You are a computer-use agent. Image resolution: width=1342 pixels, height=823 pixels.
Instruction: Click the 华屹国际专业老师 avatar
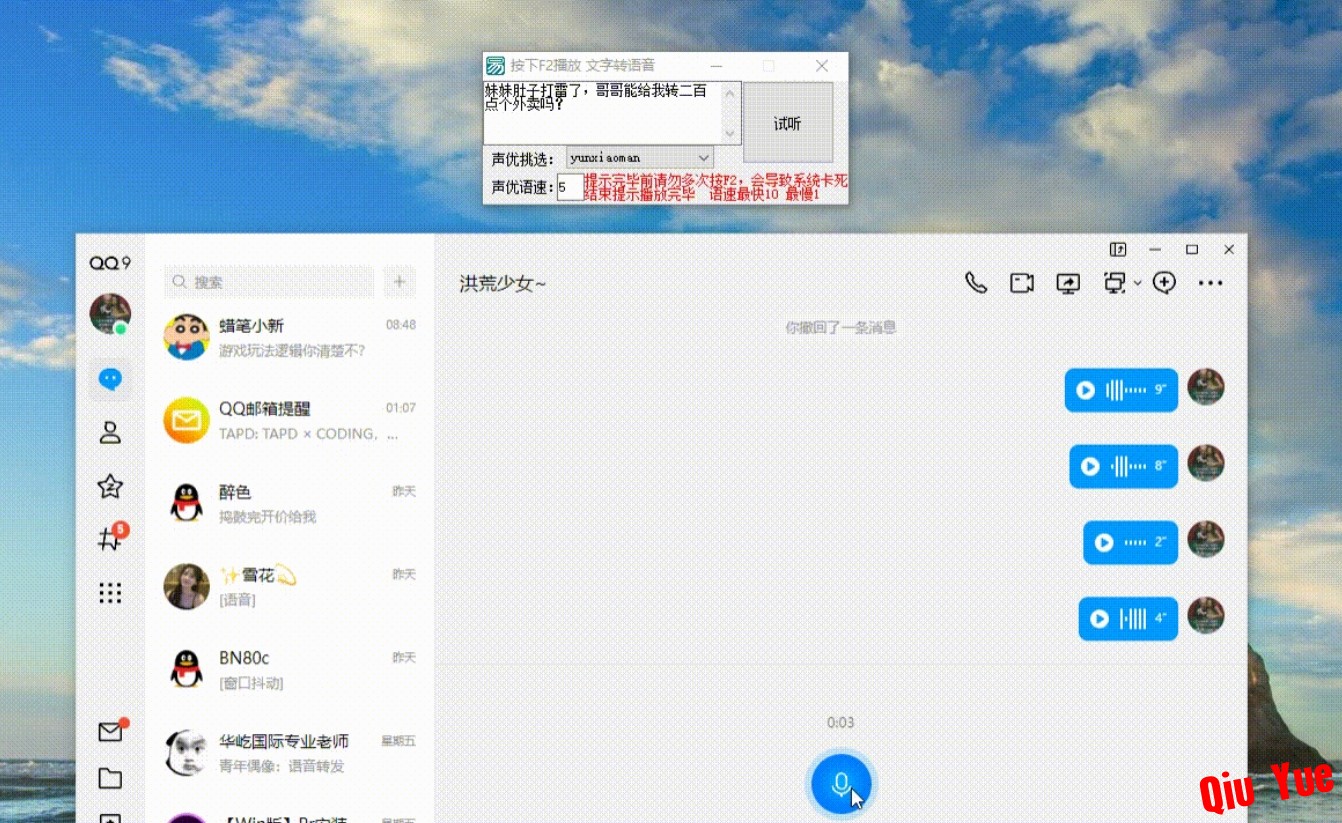pyautogui.click(x=186, y=752)
